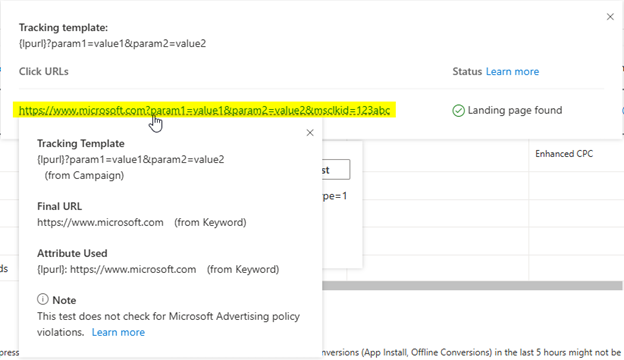Click the policy violations note text
Viewport: 624px width, 360px height.
pos(168,324)
